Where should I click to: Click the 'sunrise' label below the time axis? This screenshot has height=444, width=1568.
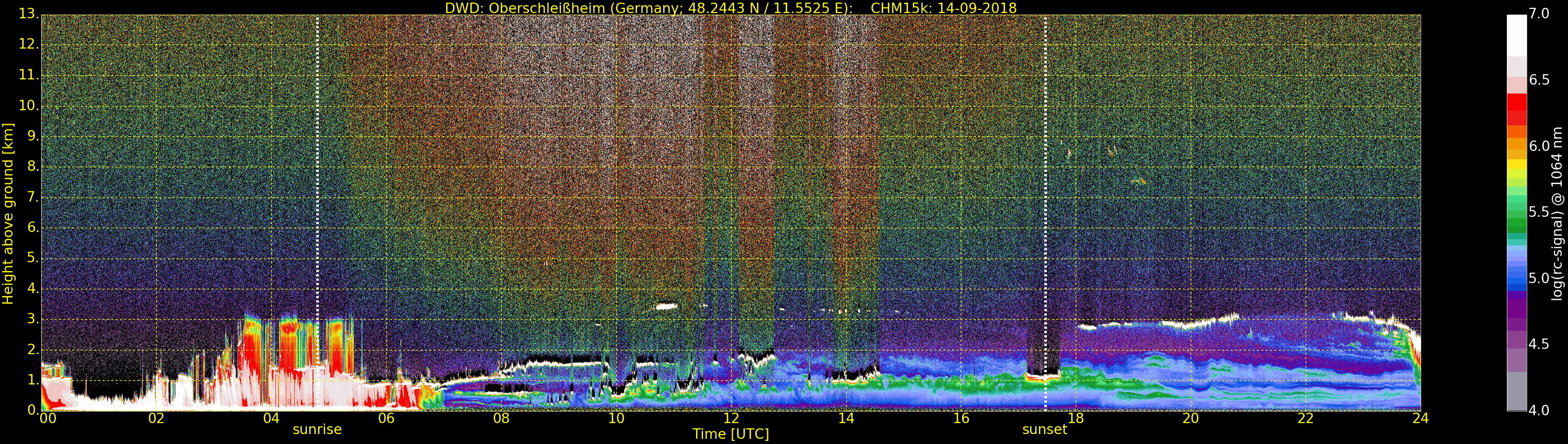317,429
